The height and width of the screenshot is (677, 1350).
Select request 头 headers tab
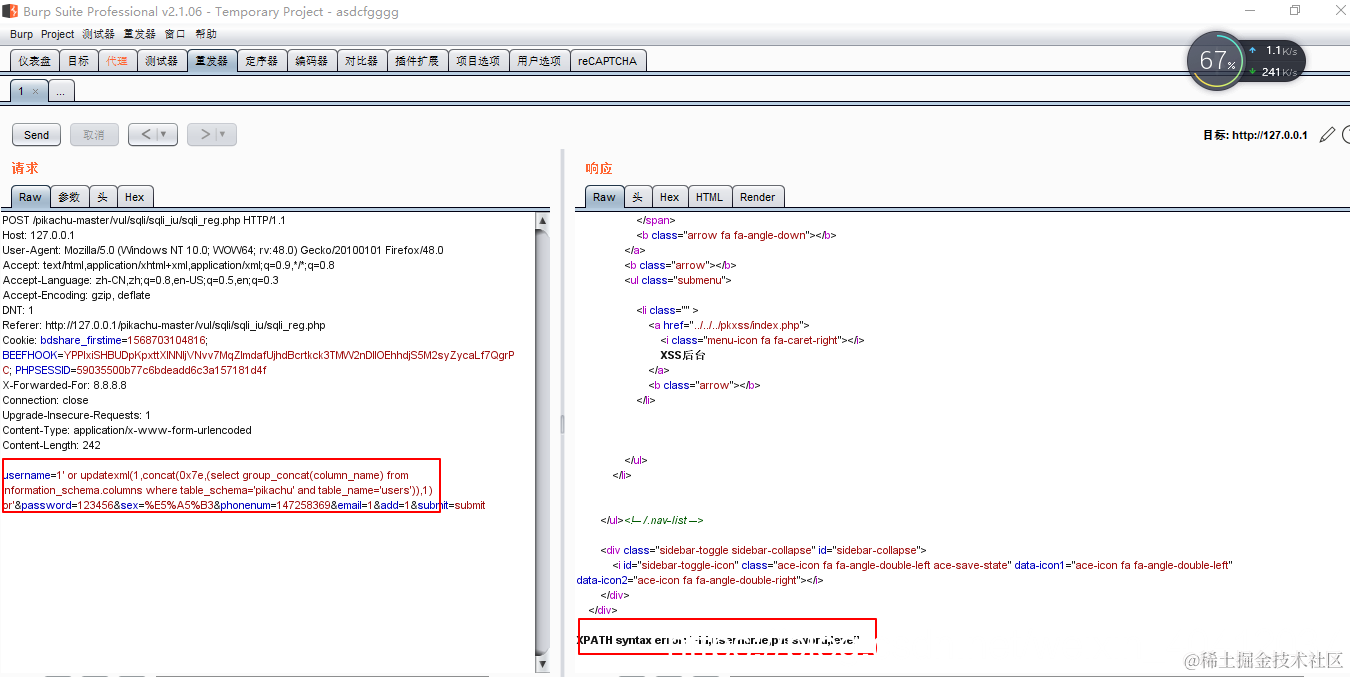(103, 197)
